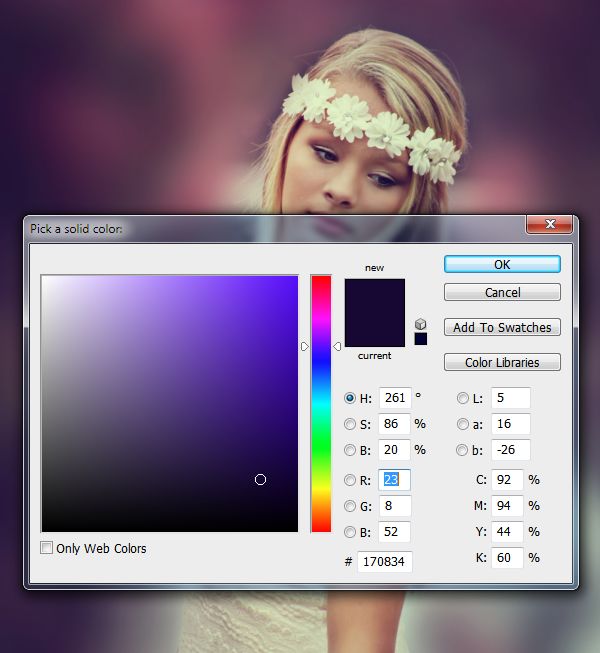Enable Only Web Colors checkbox
This screenshot has width=600, height=653.
(x=47, y=548)
